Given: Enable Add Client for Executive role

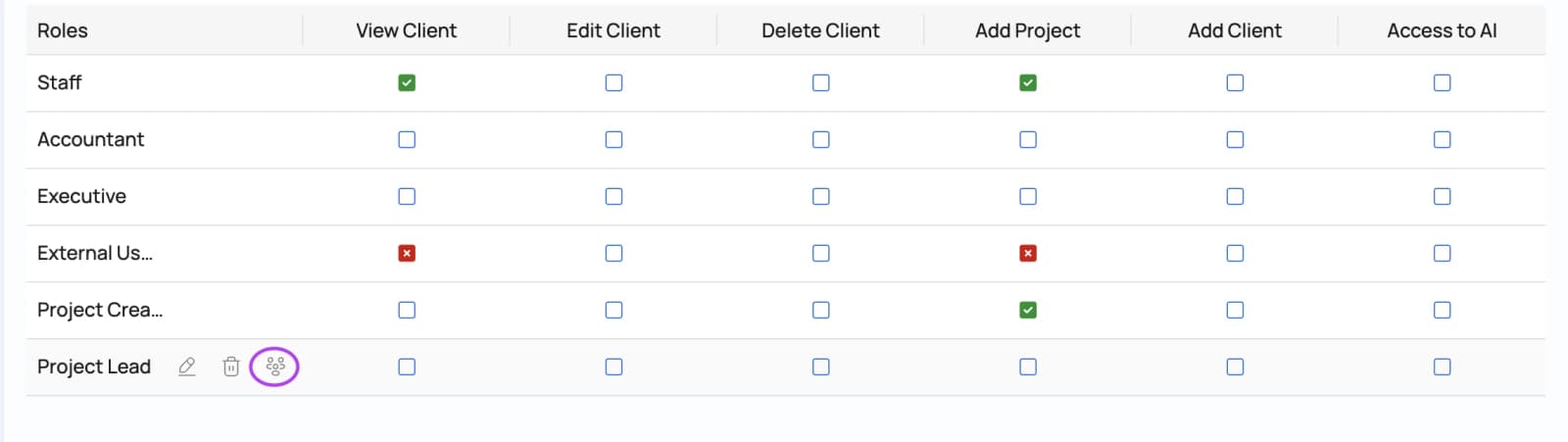Looking at the screenshot, I should (1235, 196).
